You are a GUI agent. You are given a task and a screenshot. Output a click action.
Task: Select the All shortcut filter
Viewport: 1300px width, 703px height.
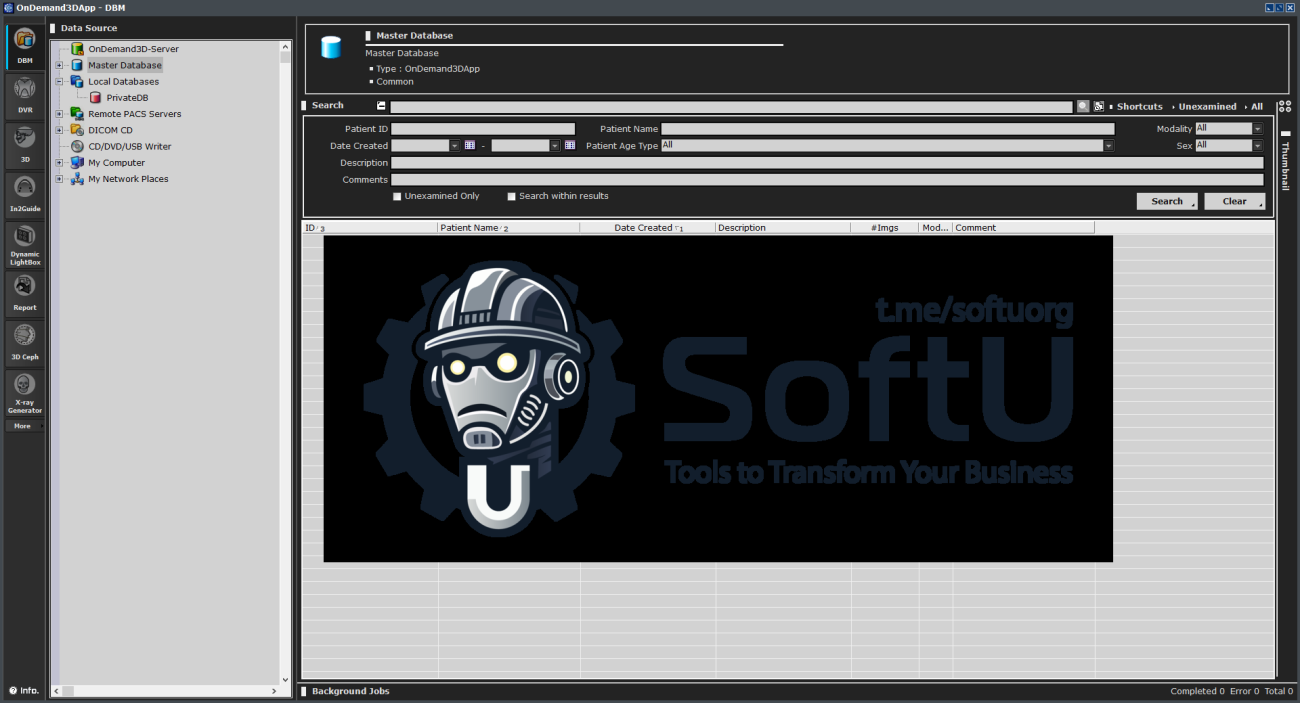[1257, 106]
